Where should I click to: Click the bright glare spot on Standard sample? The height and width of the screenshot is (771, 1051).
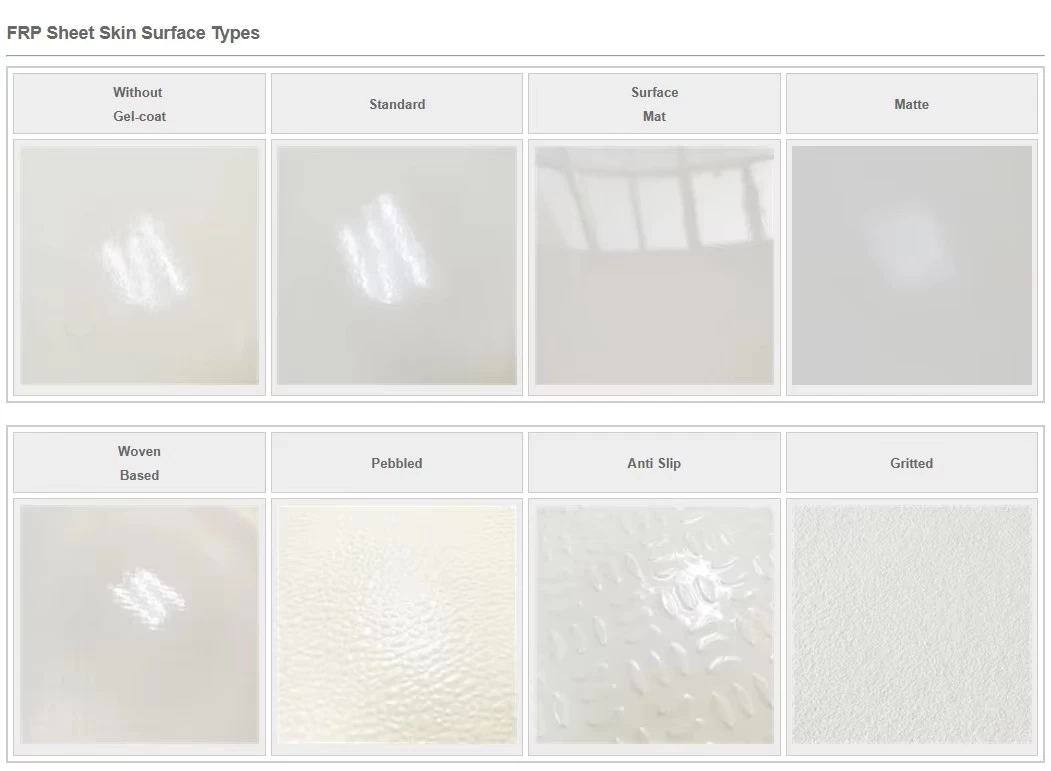click(383, 249)
